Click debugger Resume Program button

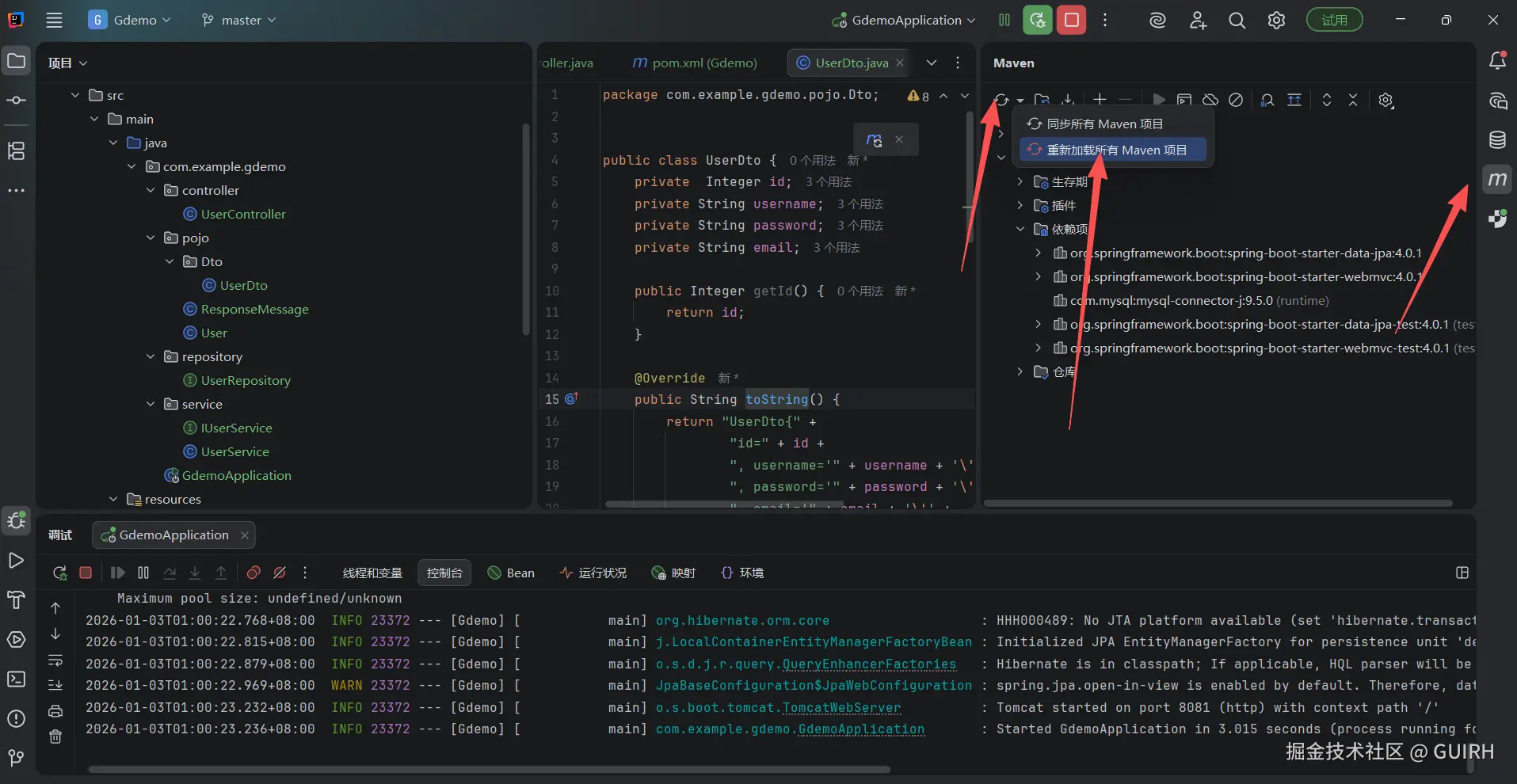117,573
